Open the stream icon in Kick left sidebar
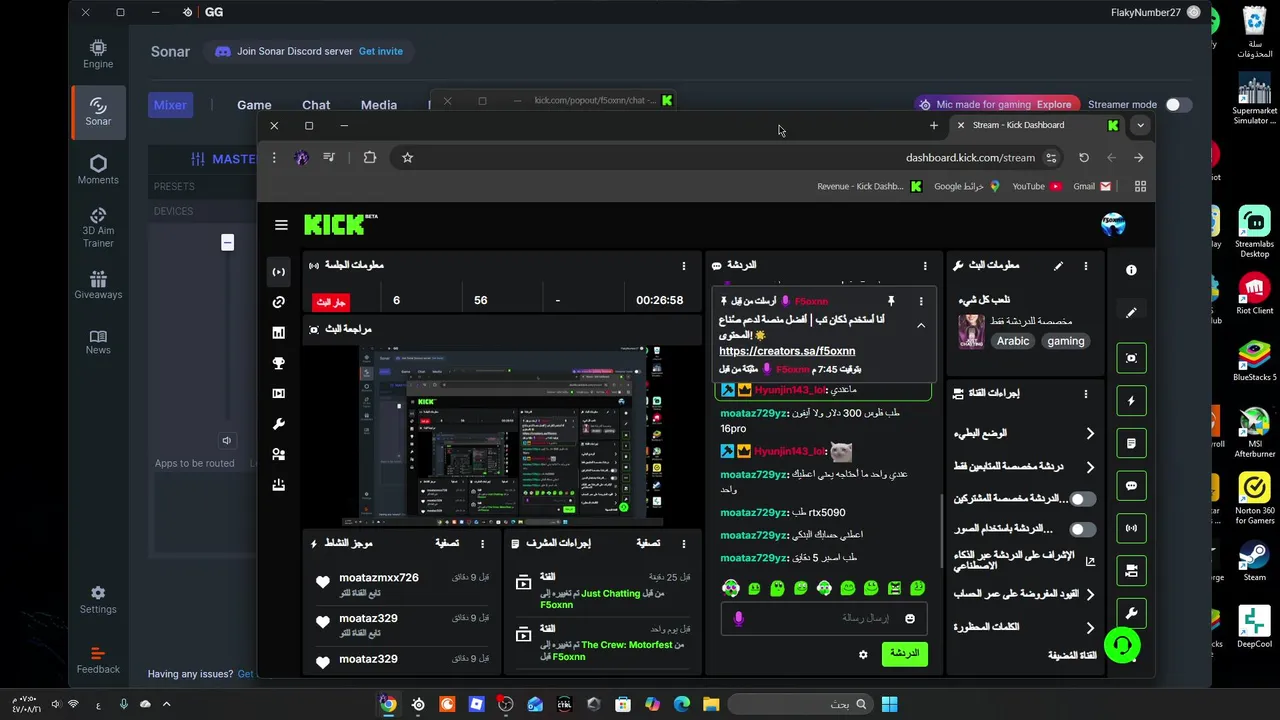Image resolution: width=1280 pixels, height=720 pixels. pos(279,271)
